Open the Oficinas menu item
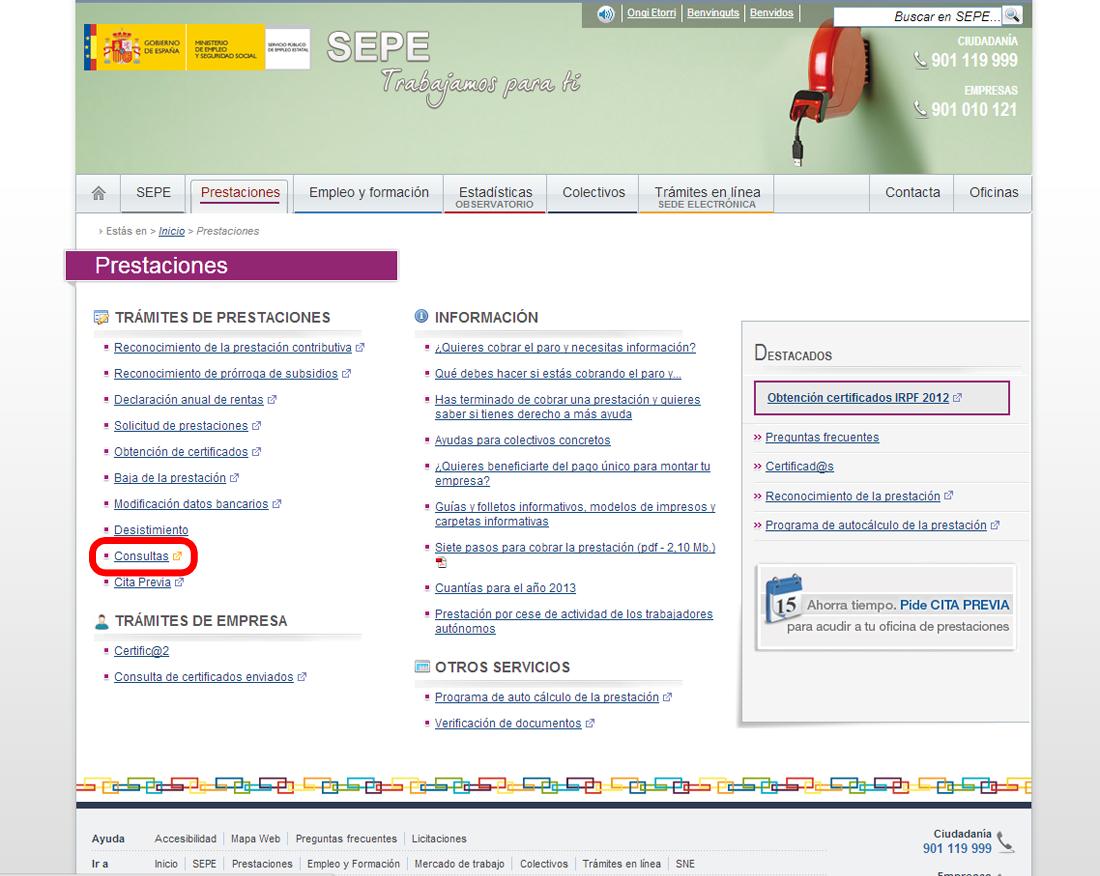This screenshot has height=876, width=1100. 993,193
